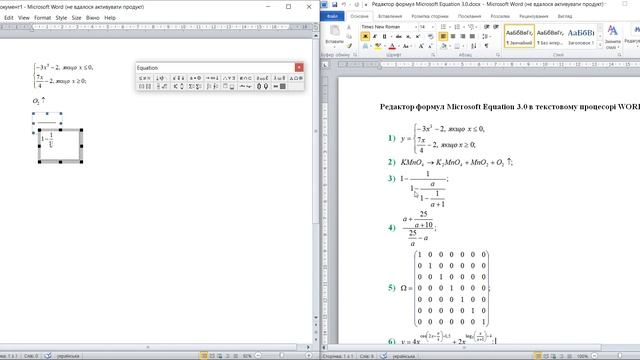Select Heading 1 style in gallery
This screenshot has width=640, height=360.
(581, 36)
